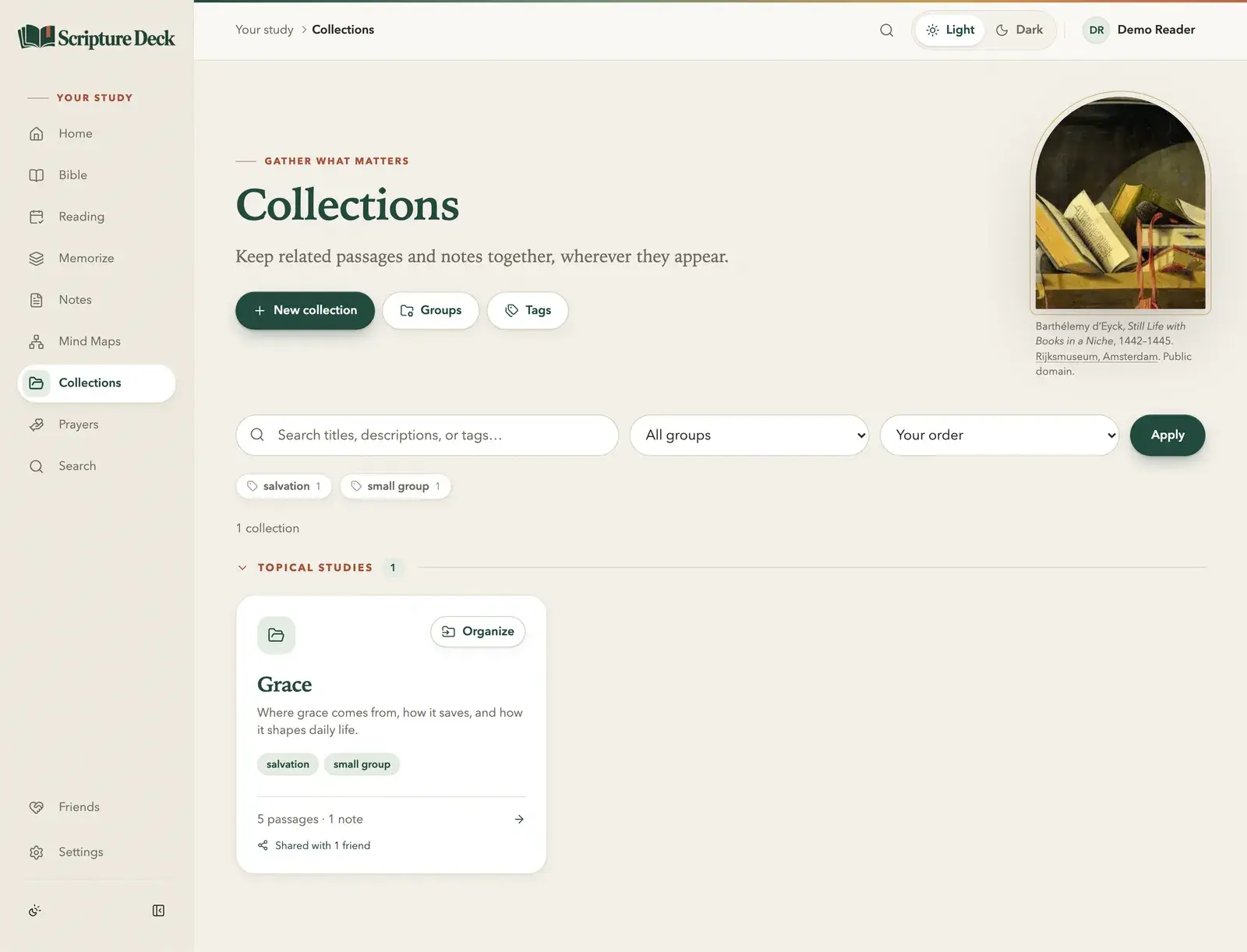Open the search icon in top bar
1247x952 pixels.
[x=886, y=30]
